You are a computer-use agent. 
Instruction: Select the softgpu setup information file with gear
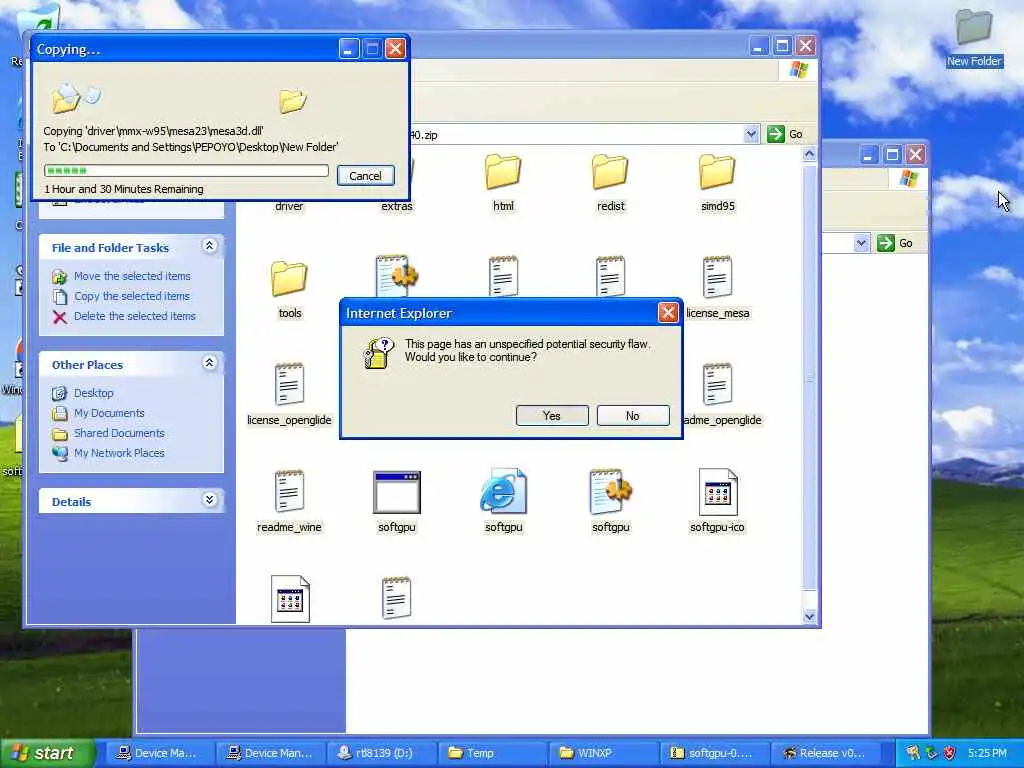coord(610,491)
